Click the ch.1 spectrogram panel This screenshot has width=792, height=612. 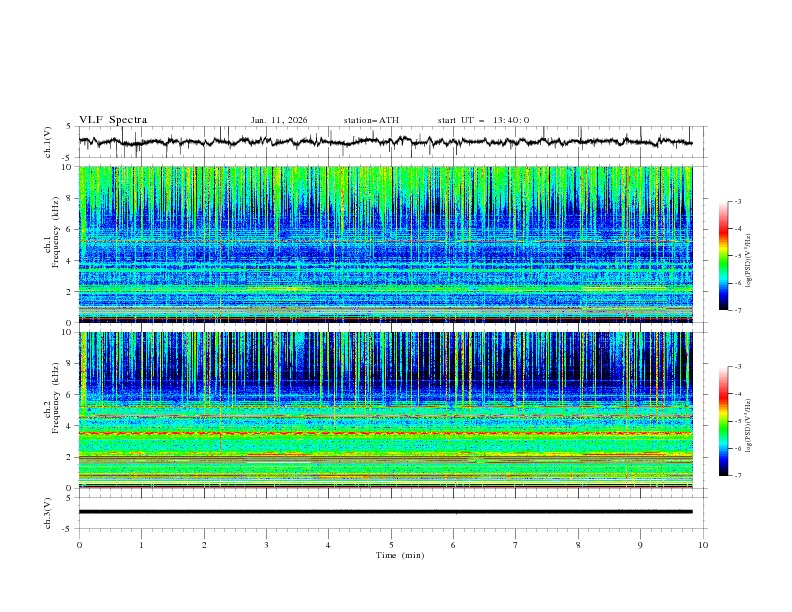tap(385, 244)
